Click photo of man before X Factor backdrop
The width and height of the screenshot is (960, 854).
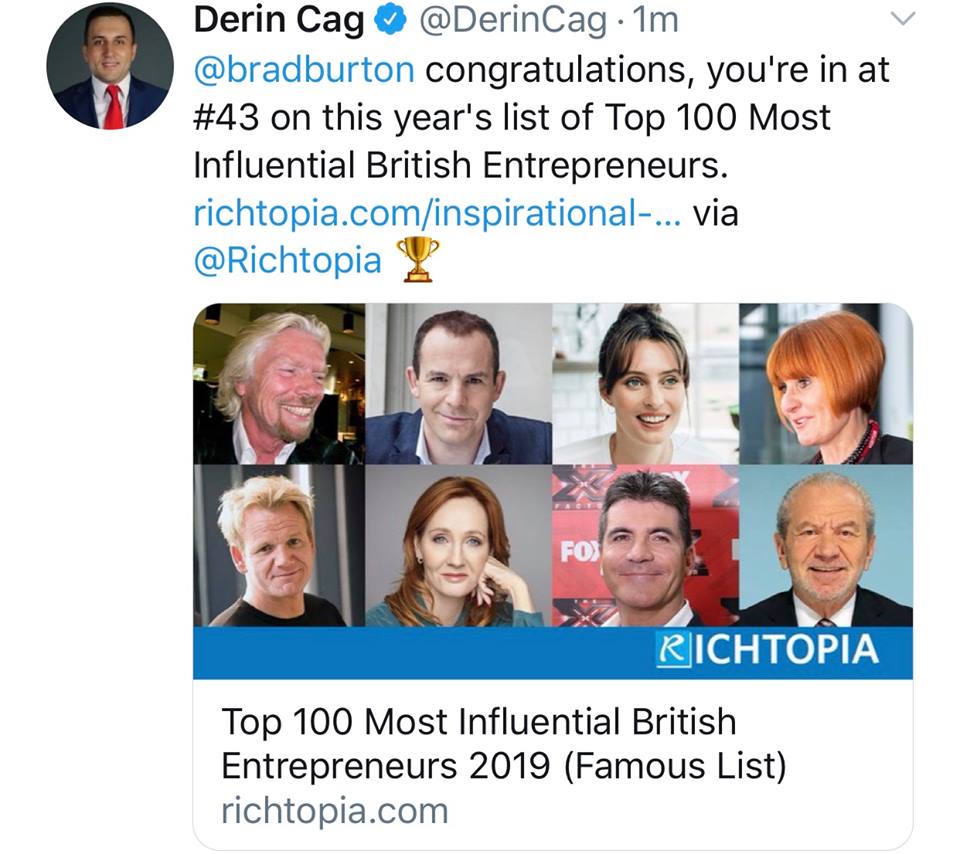645,545
